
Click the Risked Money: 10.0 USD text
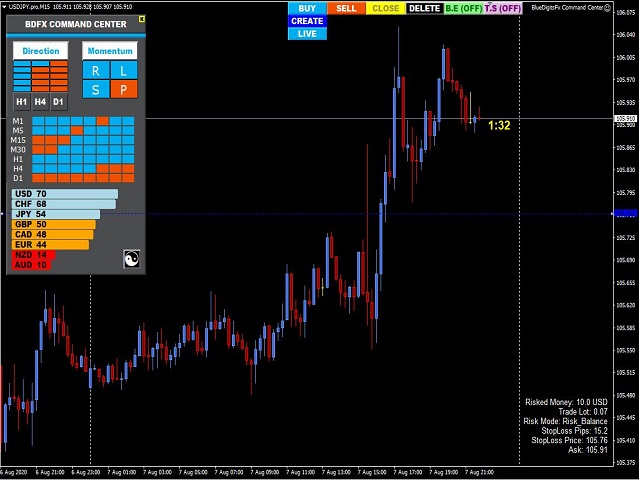point(566,402)
